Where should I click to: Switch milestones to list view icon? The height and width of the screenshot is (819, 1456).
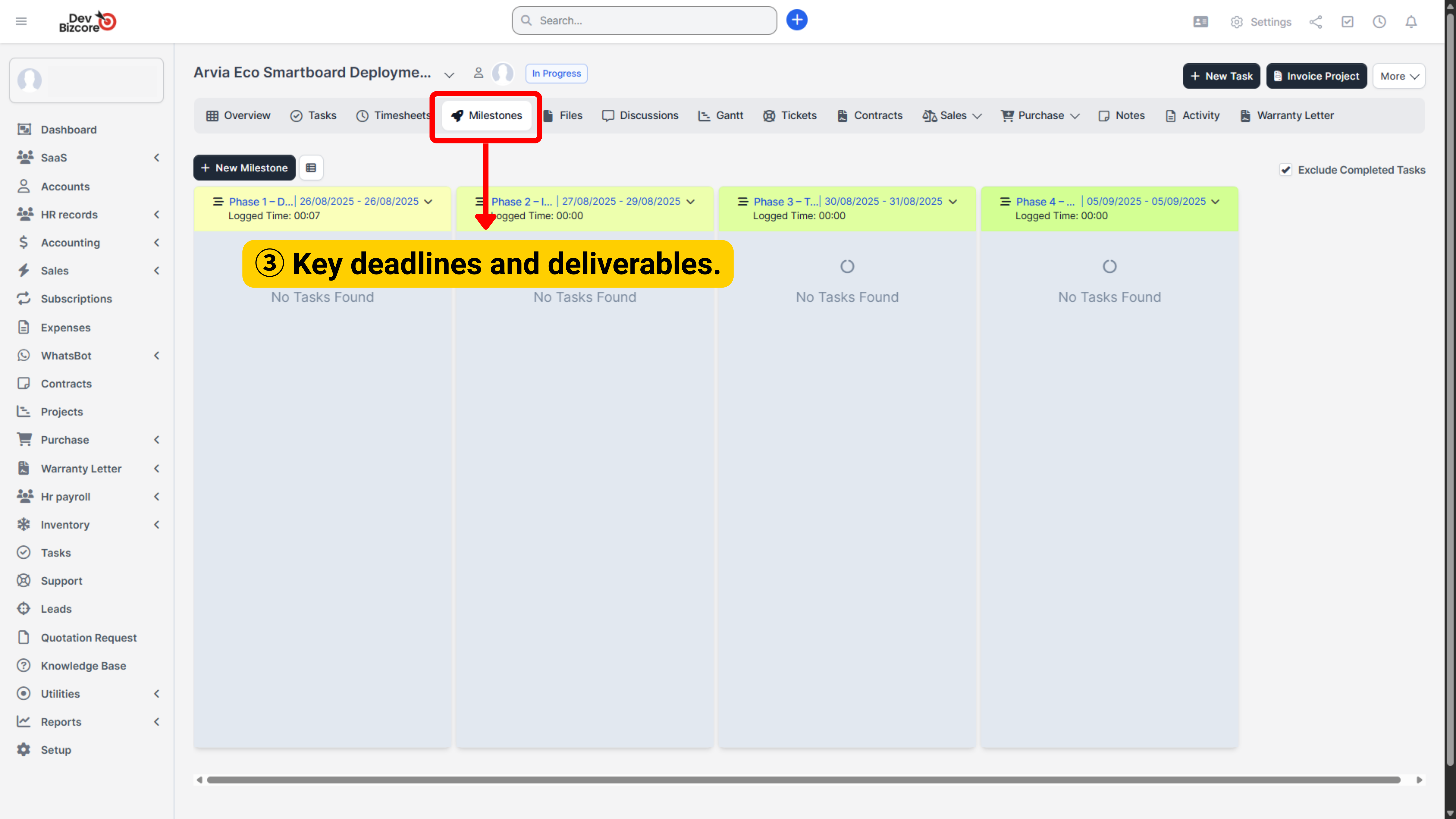311,168
